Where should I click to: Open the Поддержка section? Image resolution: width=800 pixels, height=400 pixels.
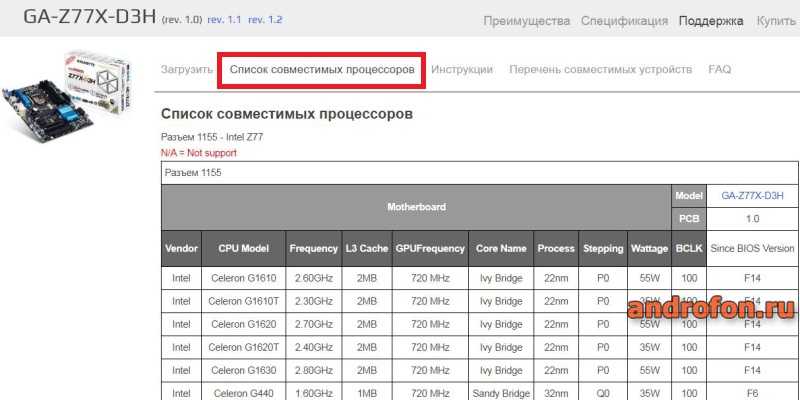click(711, 21)
